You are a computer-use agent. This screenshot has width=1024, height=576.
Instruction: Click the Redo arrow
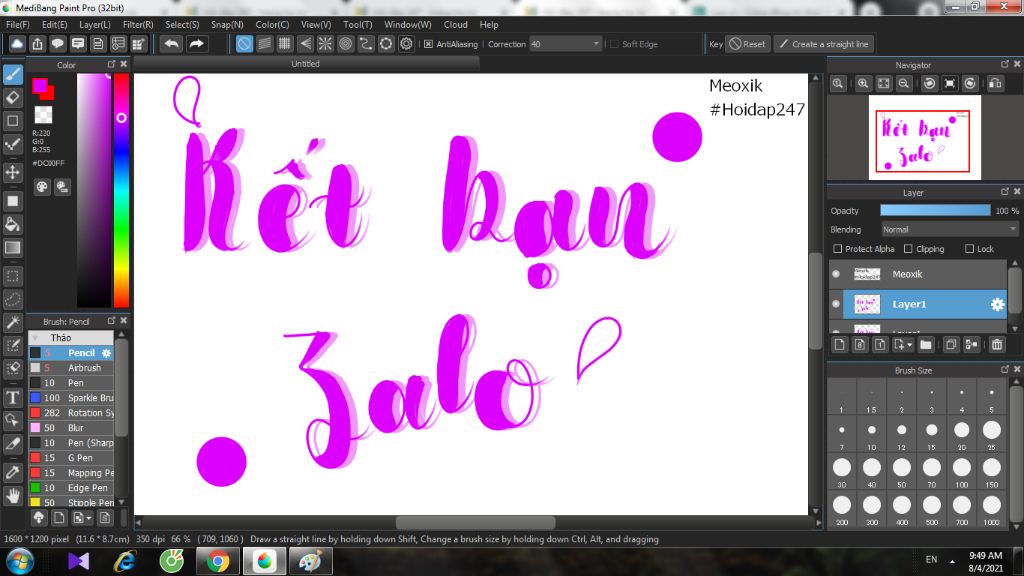[x=196, y=44]
